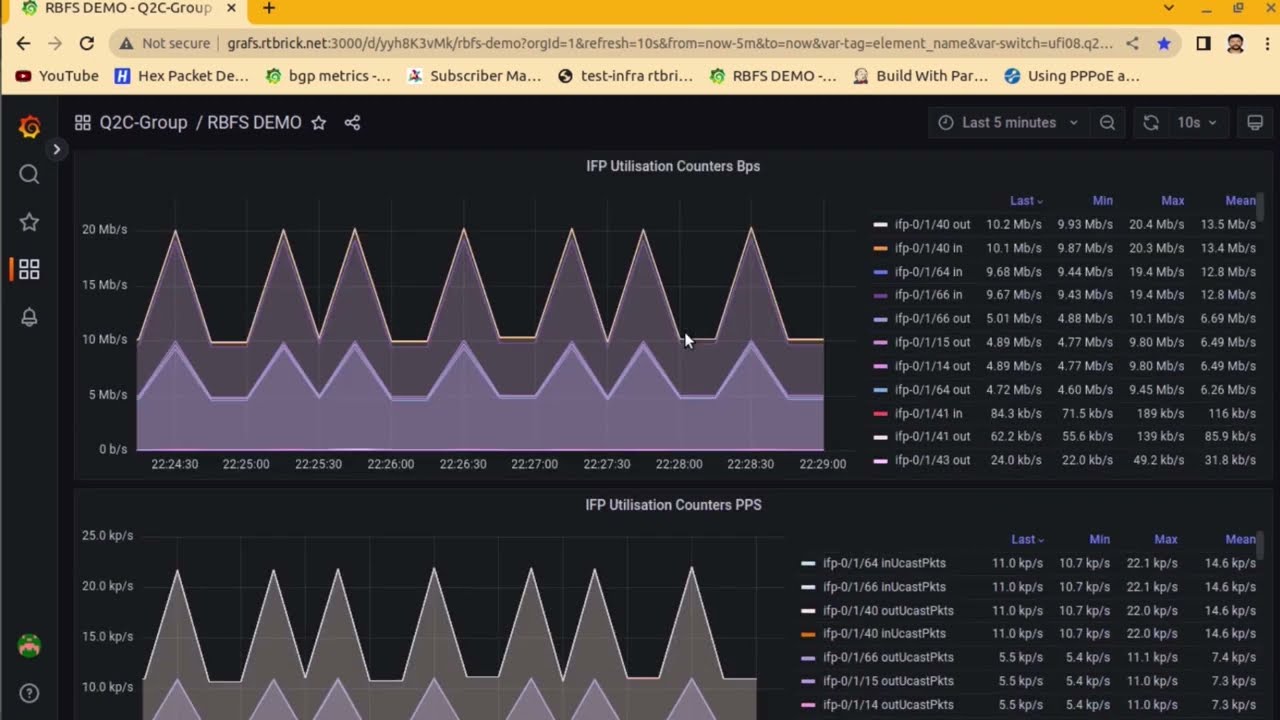This screenshot has height=720, width=1280.
Task: Open the Dashboards grid icon in sidebar
Action: (29, 269)
